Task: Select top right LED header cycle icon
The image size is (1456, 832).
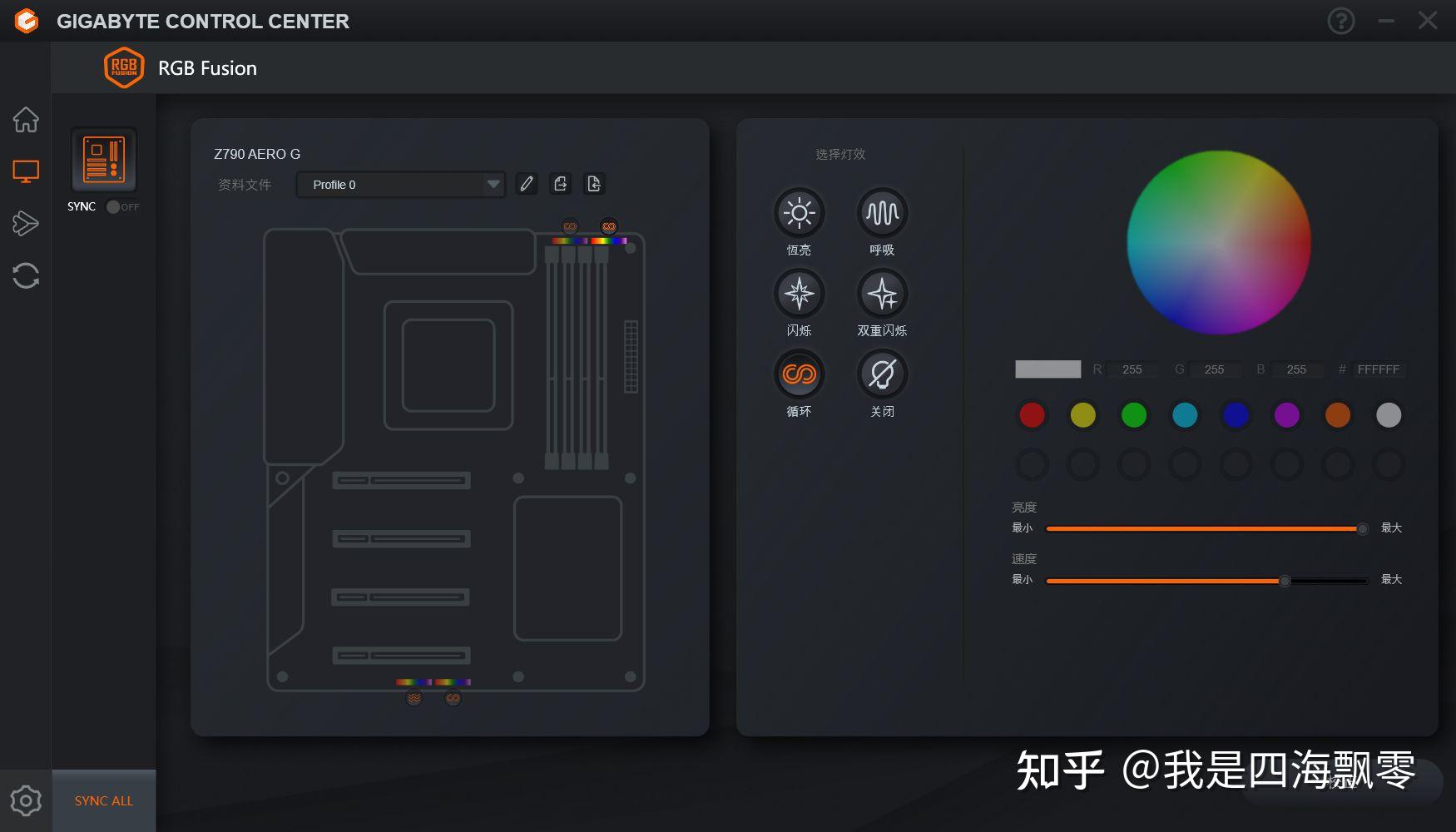Action: [609, 226]
